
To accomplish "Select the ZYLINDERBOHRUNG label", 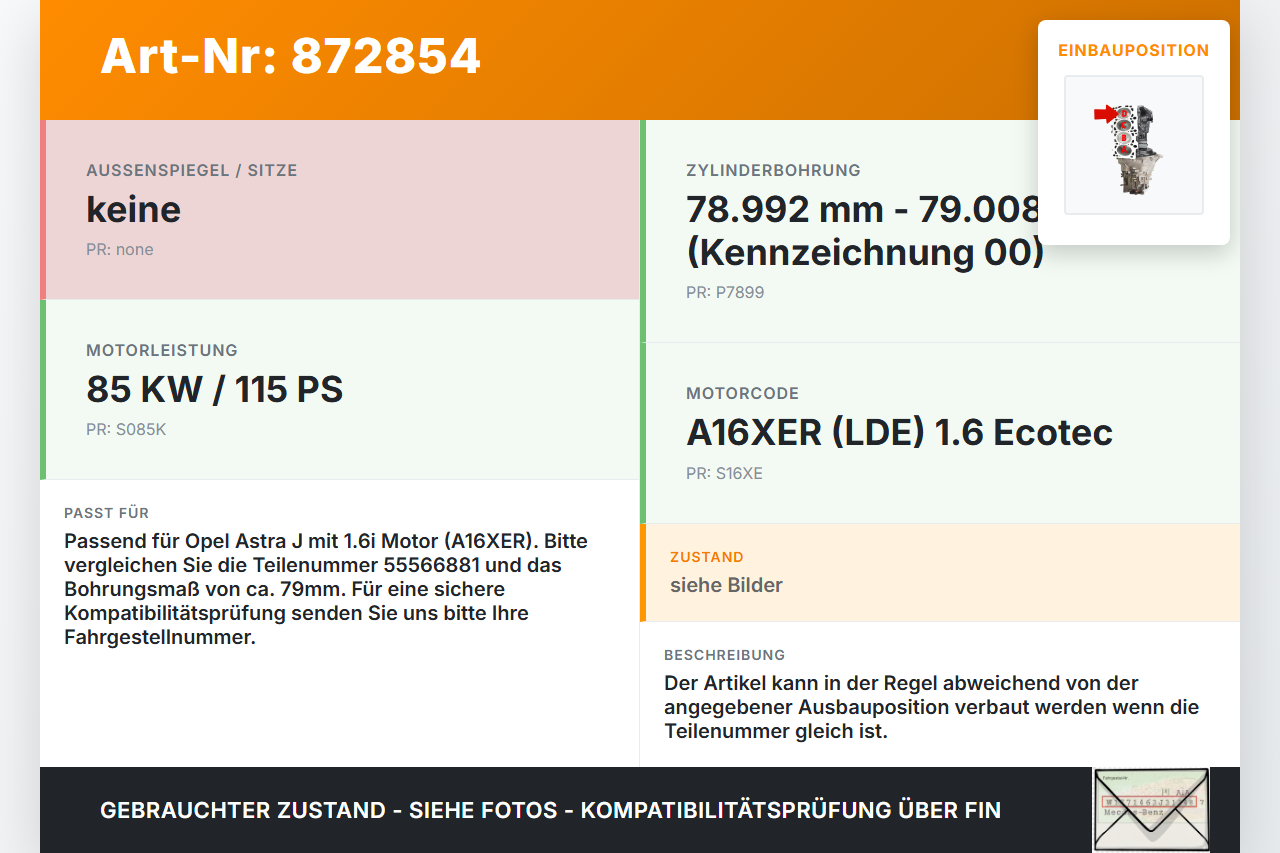I will click(773, 170).
